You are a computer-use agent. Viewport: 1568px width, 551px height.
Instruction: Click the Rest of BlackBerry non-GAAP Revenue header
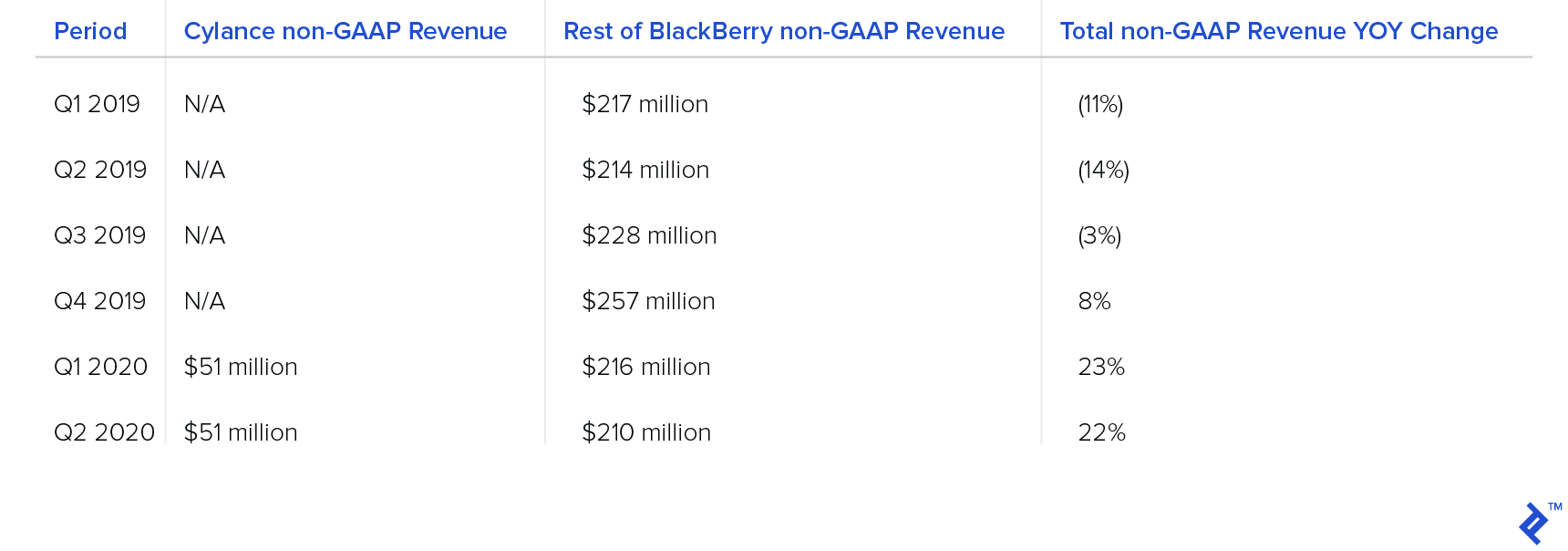tap(784, 31)
